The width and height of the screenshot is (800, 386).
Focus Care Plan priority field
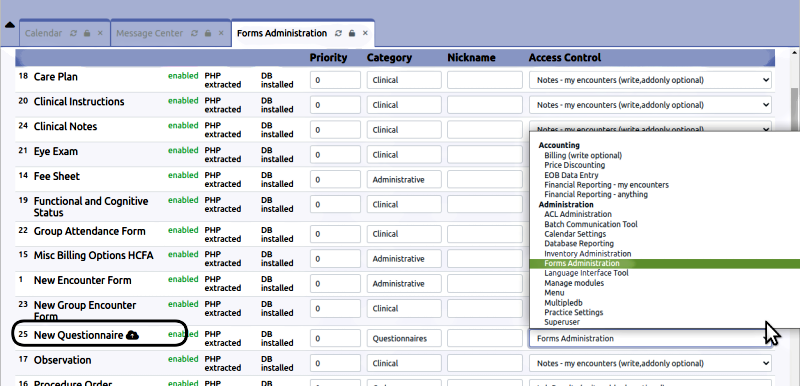tap(335, 80)
